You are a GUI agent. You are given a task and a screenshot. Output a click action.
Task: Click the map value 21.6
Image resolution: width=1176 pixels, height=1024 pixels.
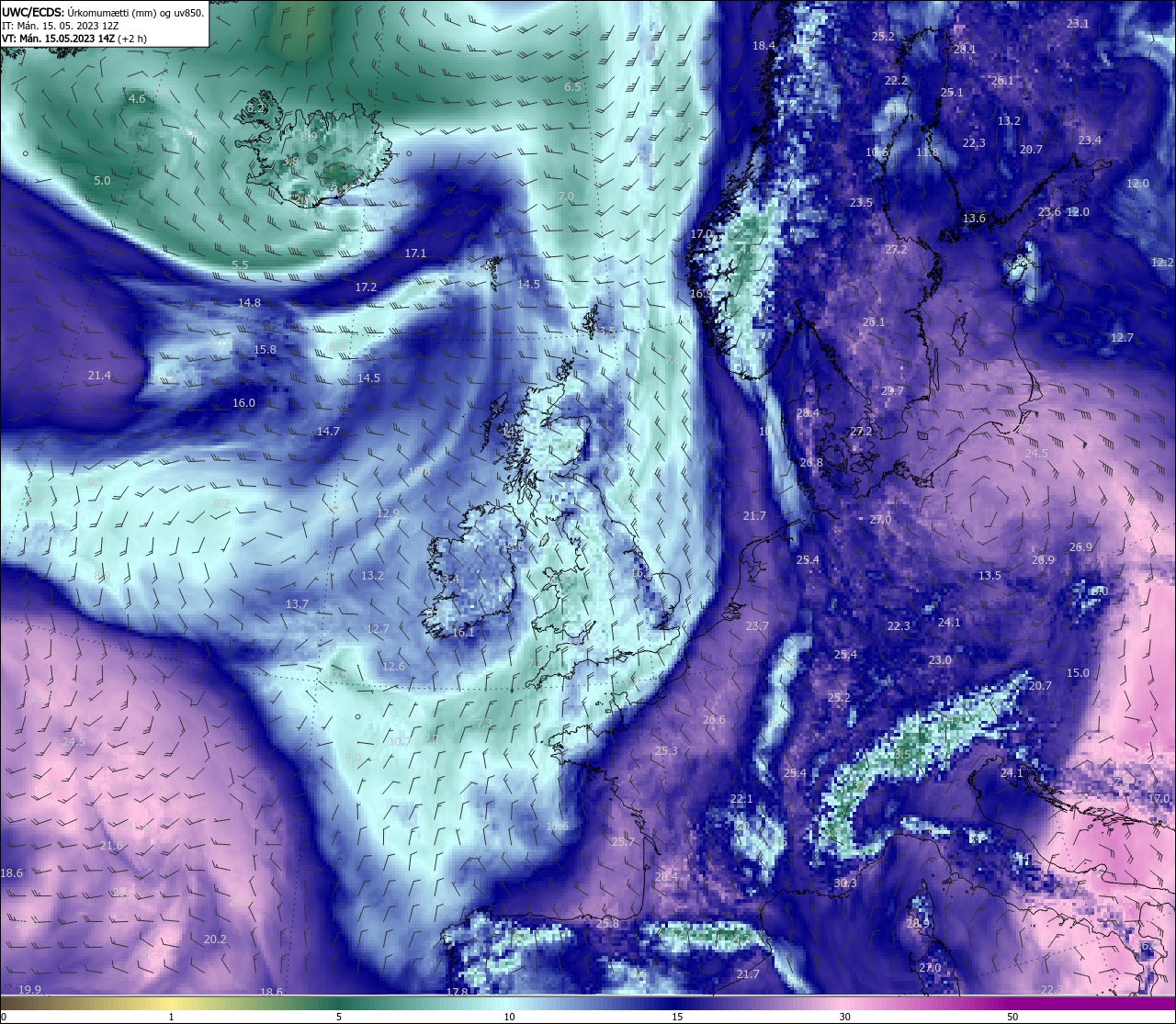111,846
